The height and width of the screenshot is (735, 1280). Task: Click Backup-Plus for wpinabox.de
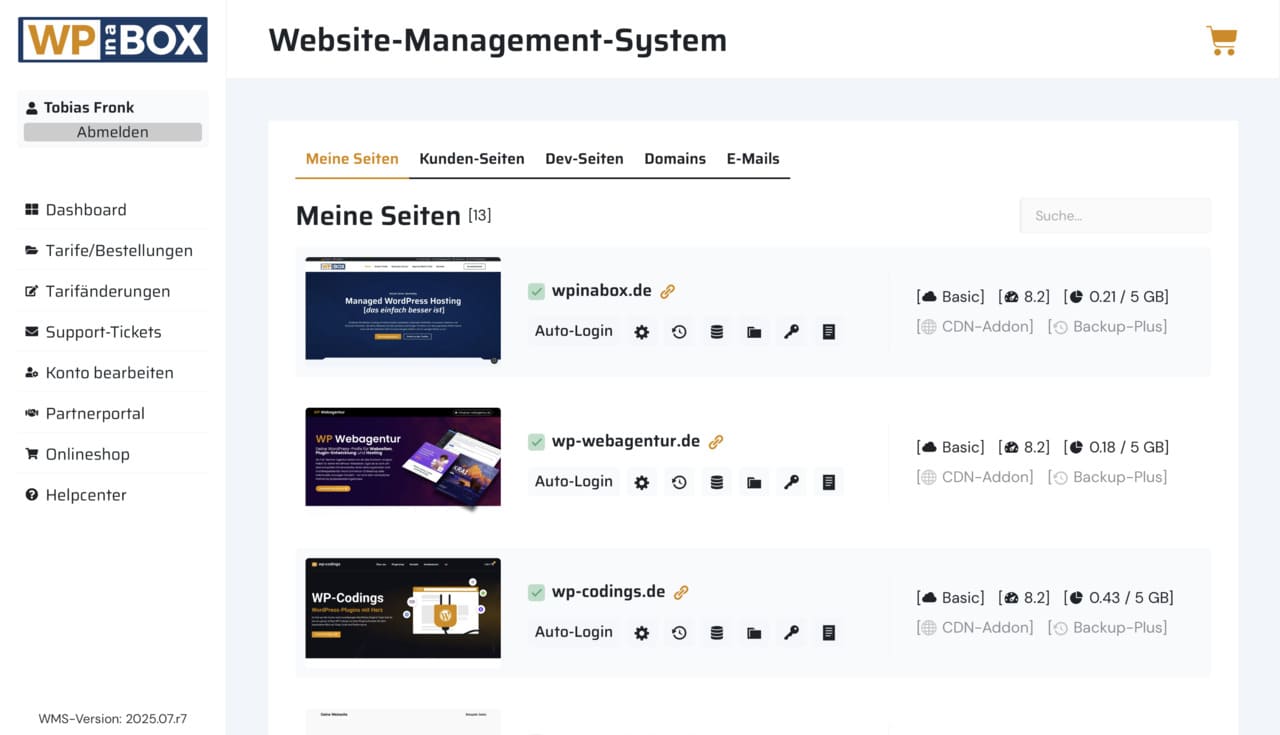click(1108, 326)
